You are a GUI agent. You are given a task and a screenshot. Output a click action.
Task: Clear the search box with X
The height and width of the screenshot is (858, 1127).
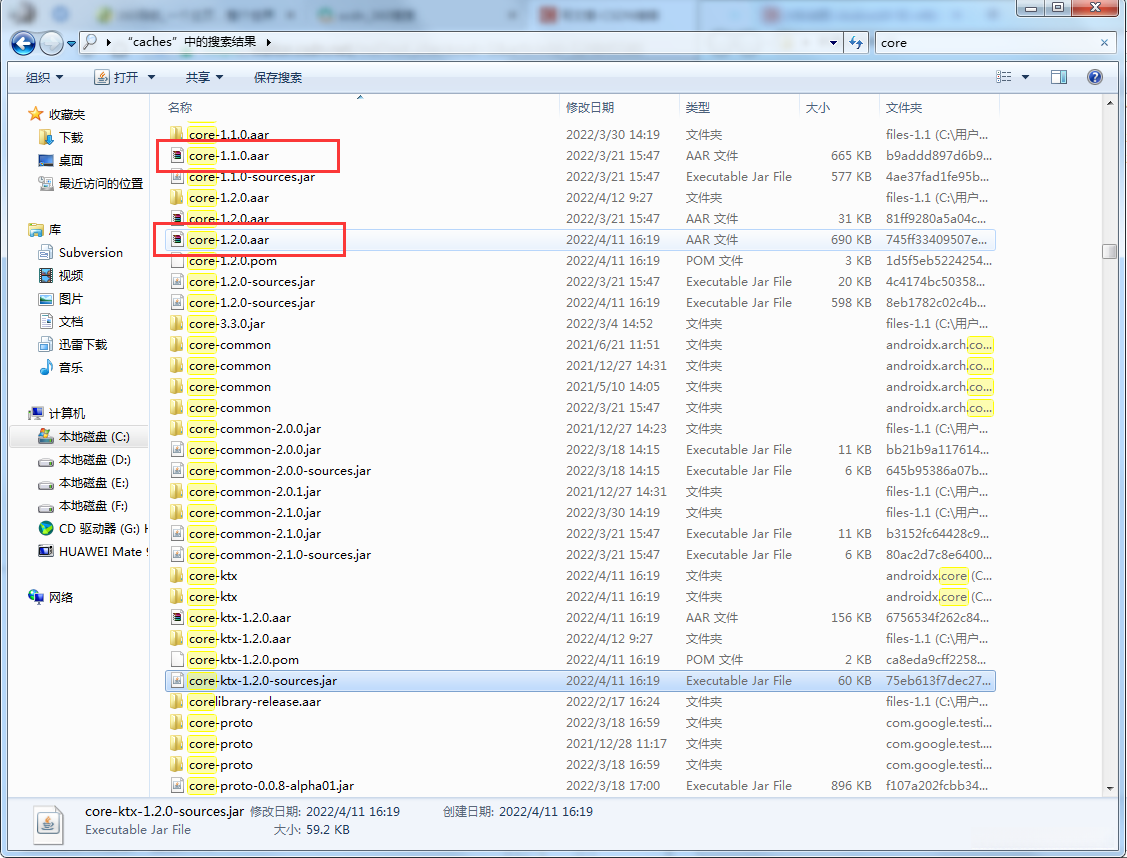point(1104,42)
